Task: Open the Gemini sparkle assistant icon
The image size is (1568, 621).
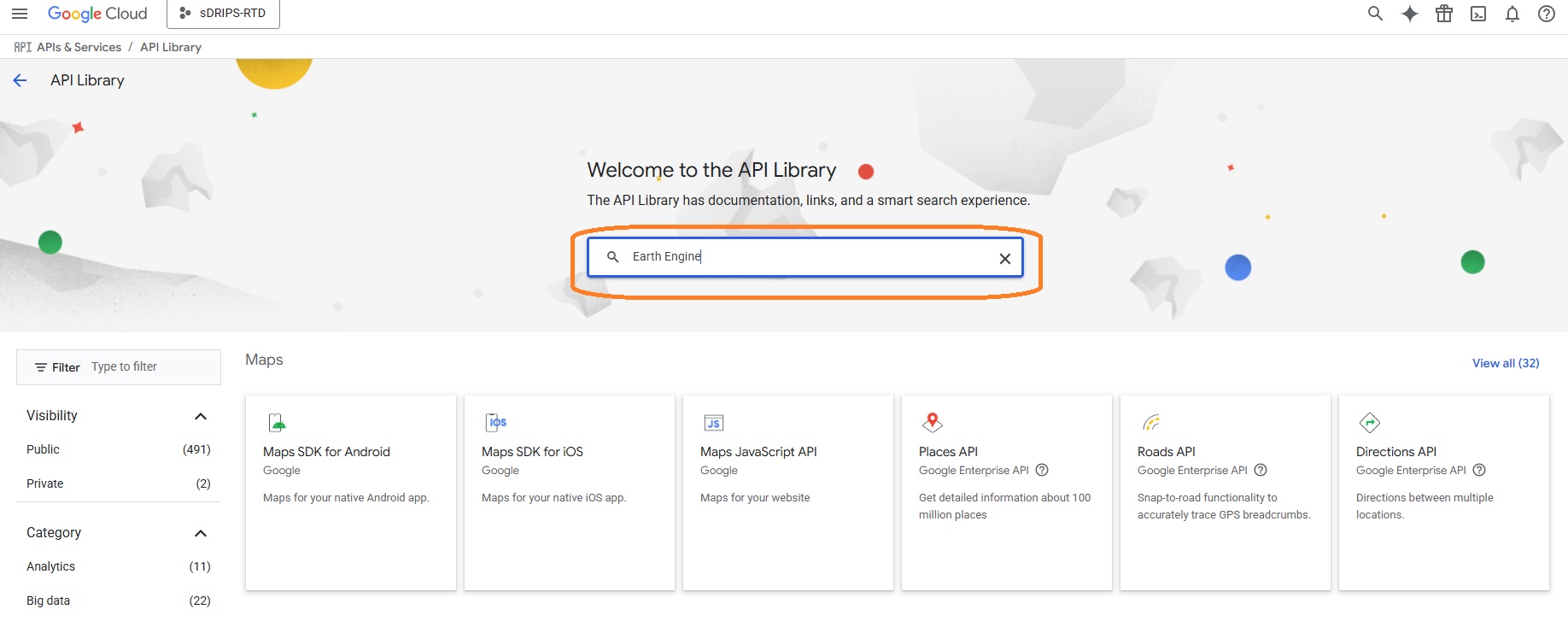Action: [1410, 14]
